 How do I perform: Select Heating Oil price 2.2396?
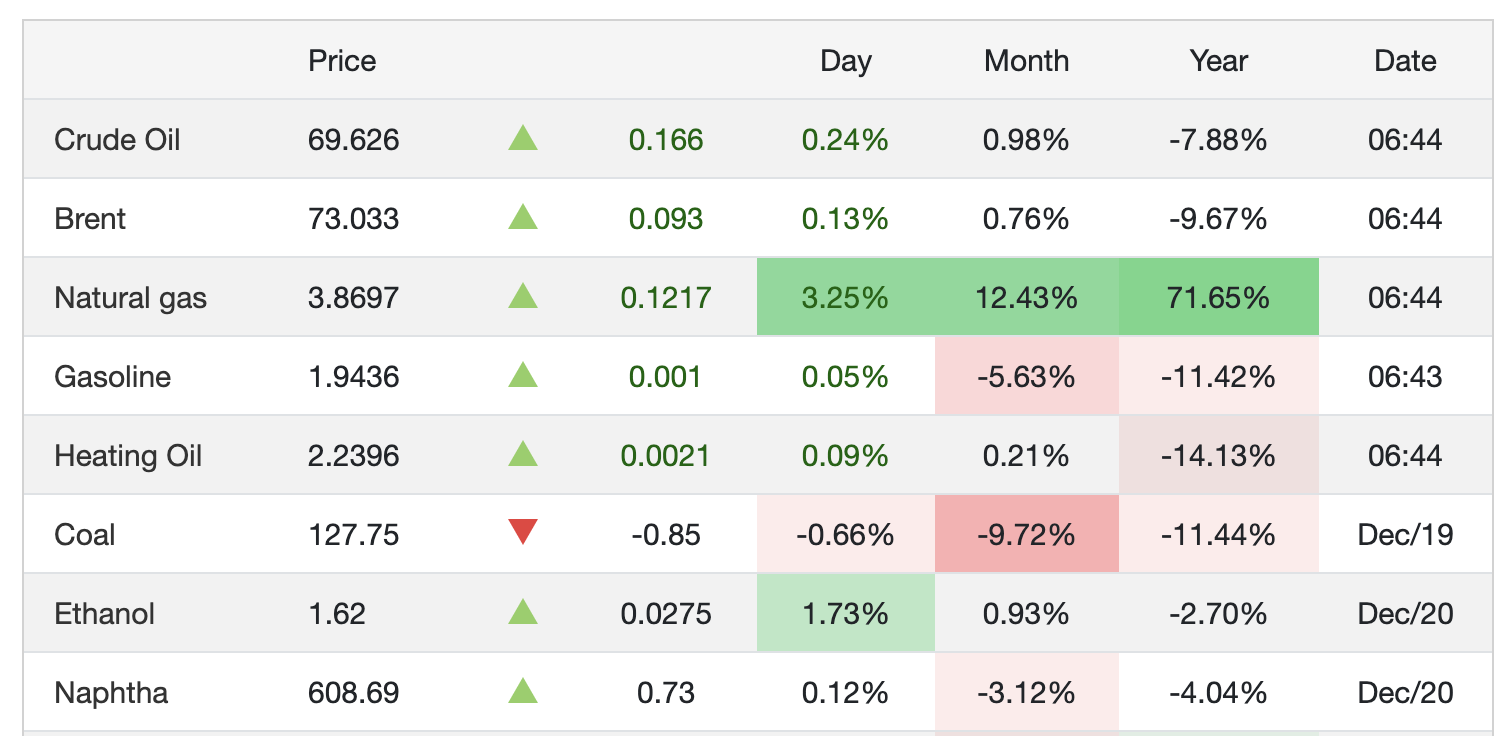(x=353, y=455)
